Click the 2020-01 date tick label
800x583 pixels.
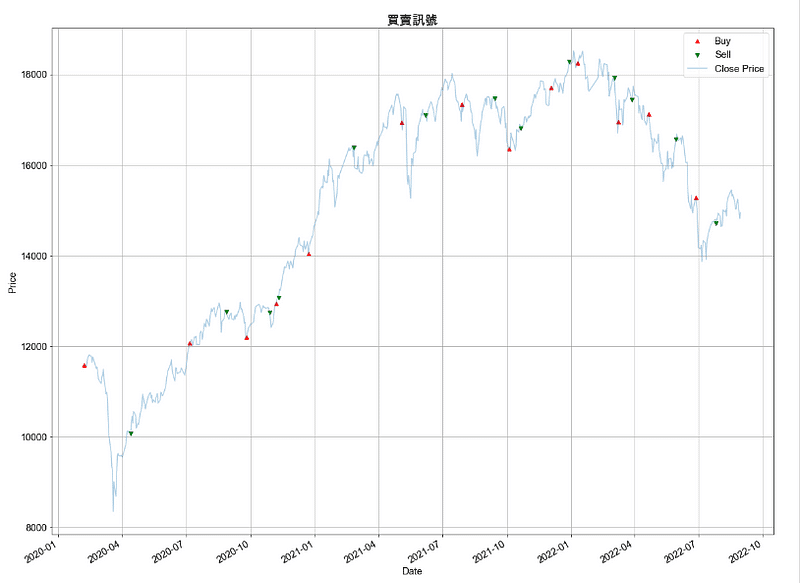coord(46,553)
